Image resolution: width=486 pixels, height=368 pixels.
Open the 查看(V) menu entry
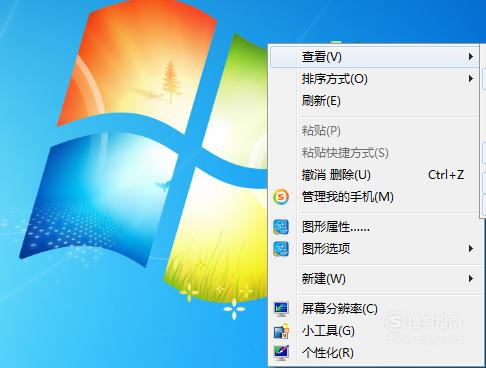coord(375,57)
